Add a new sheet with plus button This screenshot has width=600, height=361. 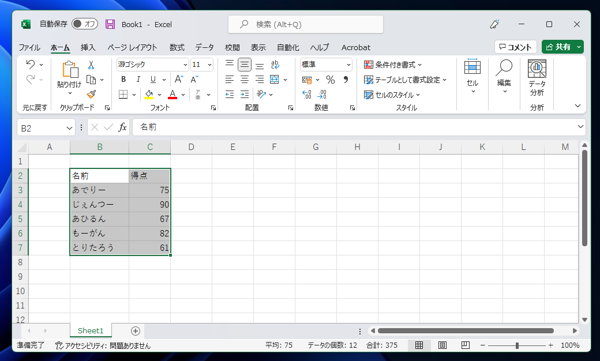point(135,330)
